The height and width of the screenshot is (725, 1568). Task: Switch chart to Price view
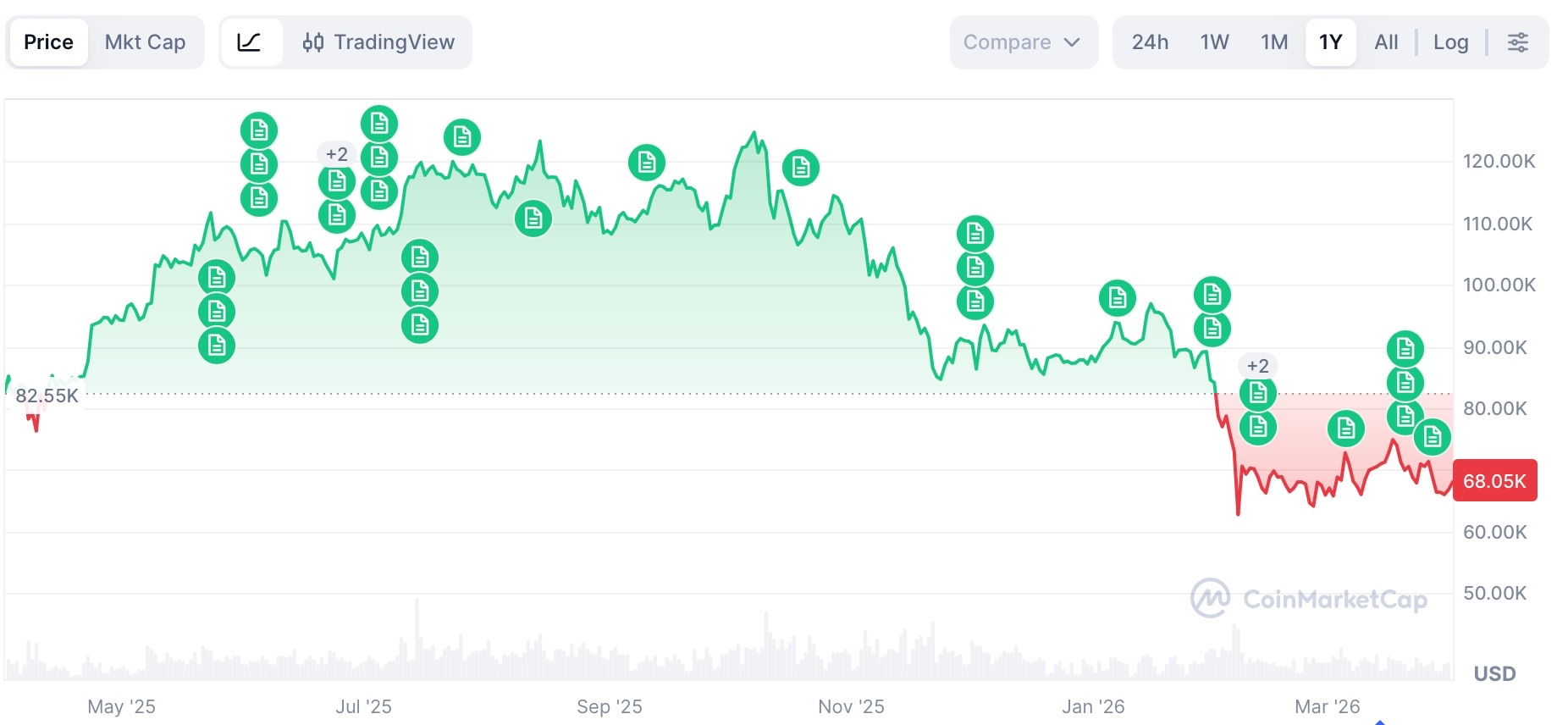tap(48, 42)
